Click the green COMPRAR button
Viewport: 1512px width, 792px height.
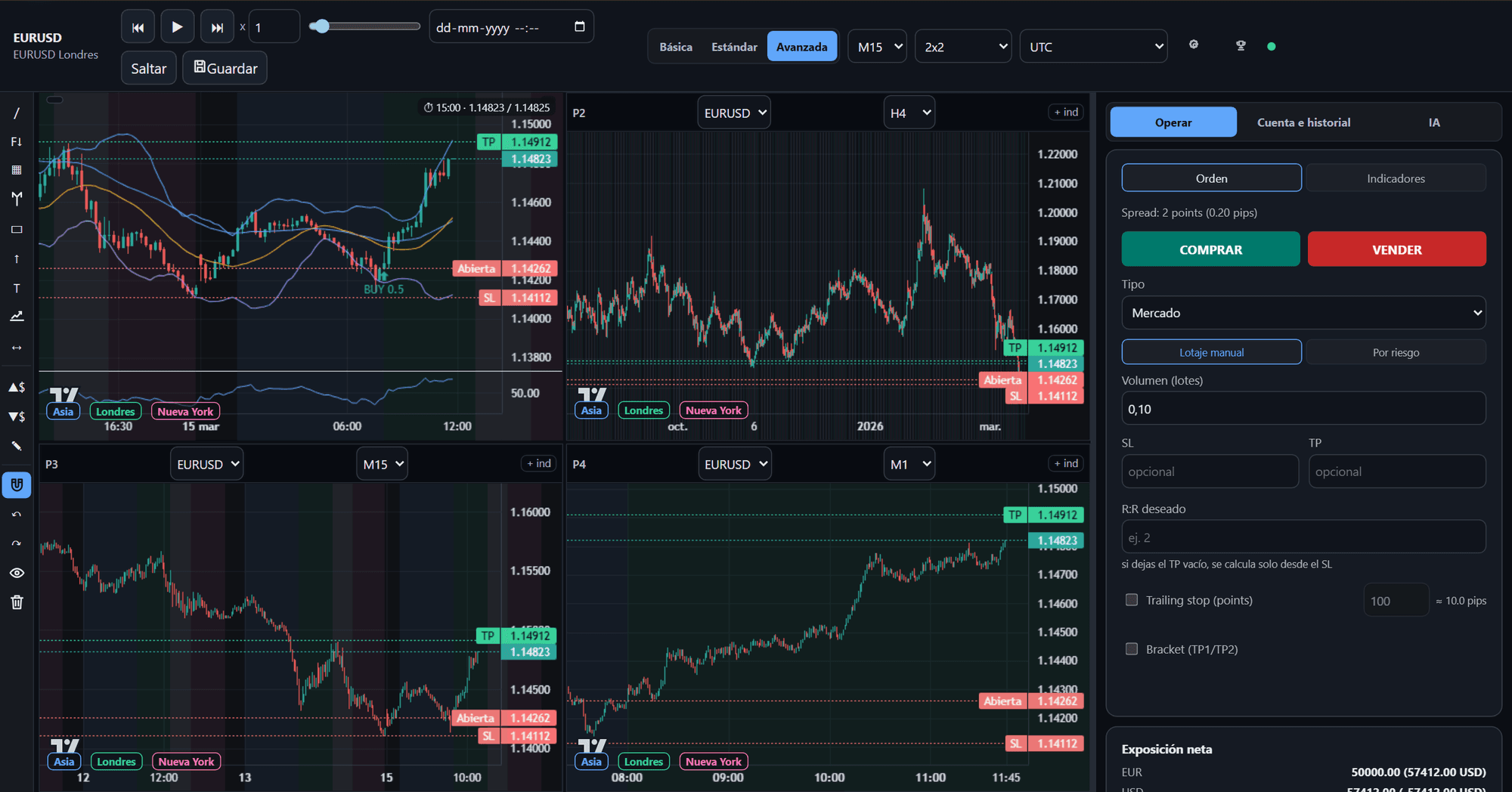pyautogui.click(x=1210, y=249)
